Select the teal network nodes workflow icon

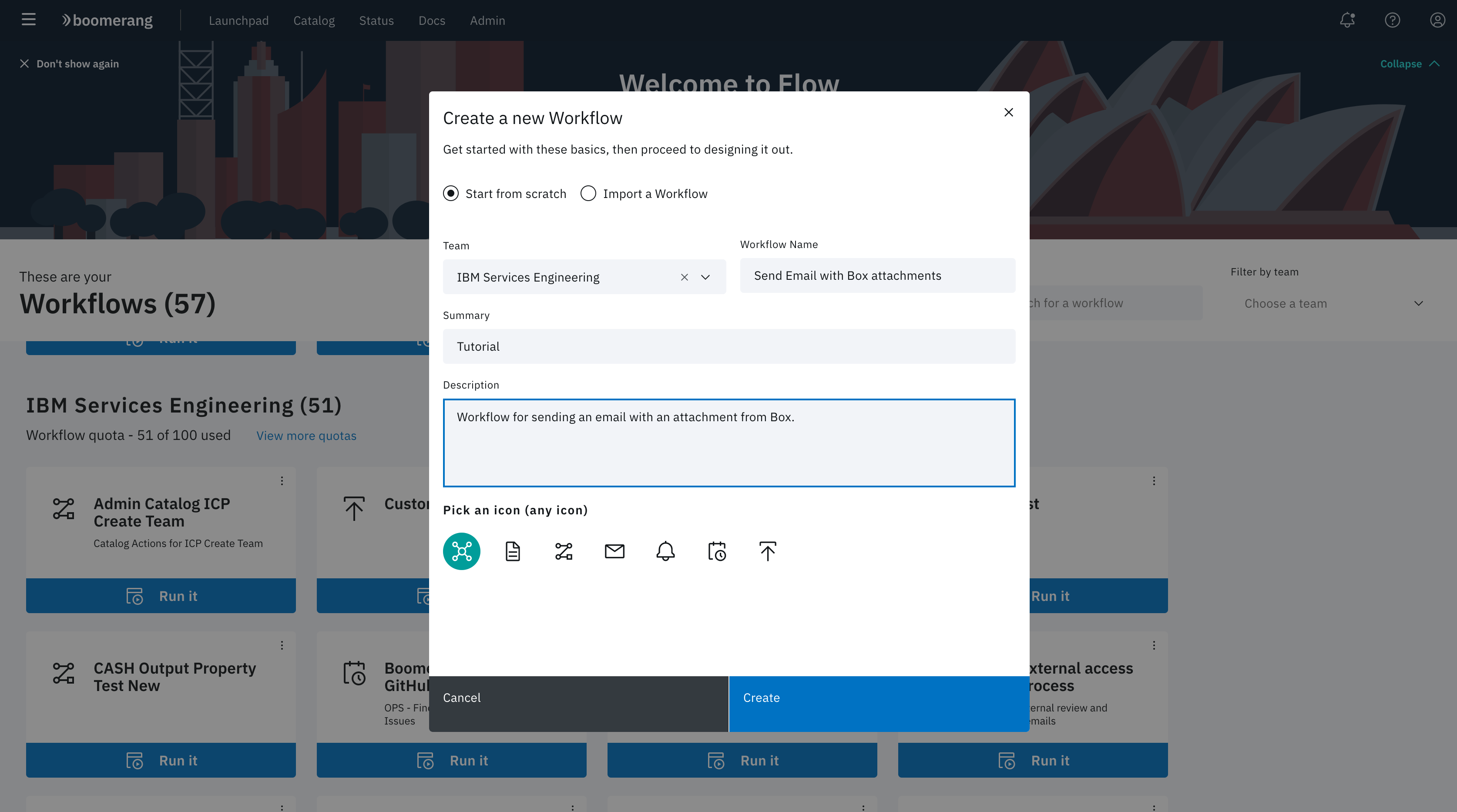coord(462,551)
